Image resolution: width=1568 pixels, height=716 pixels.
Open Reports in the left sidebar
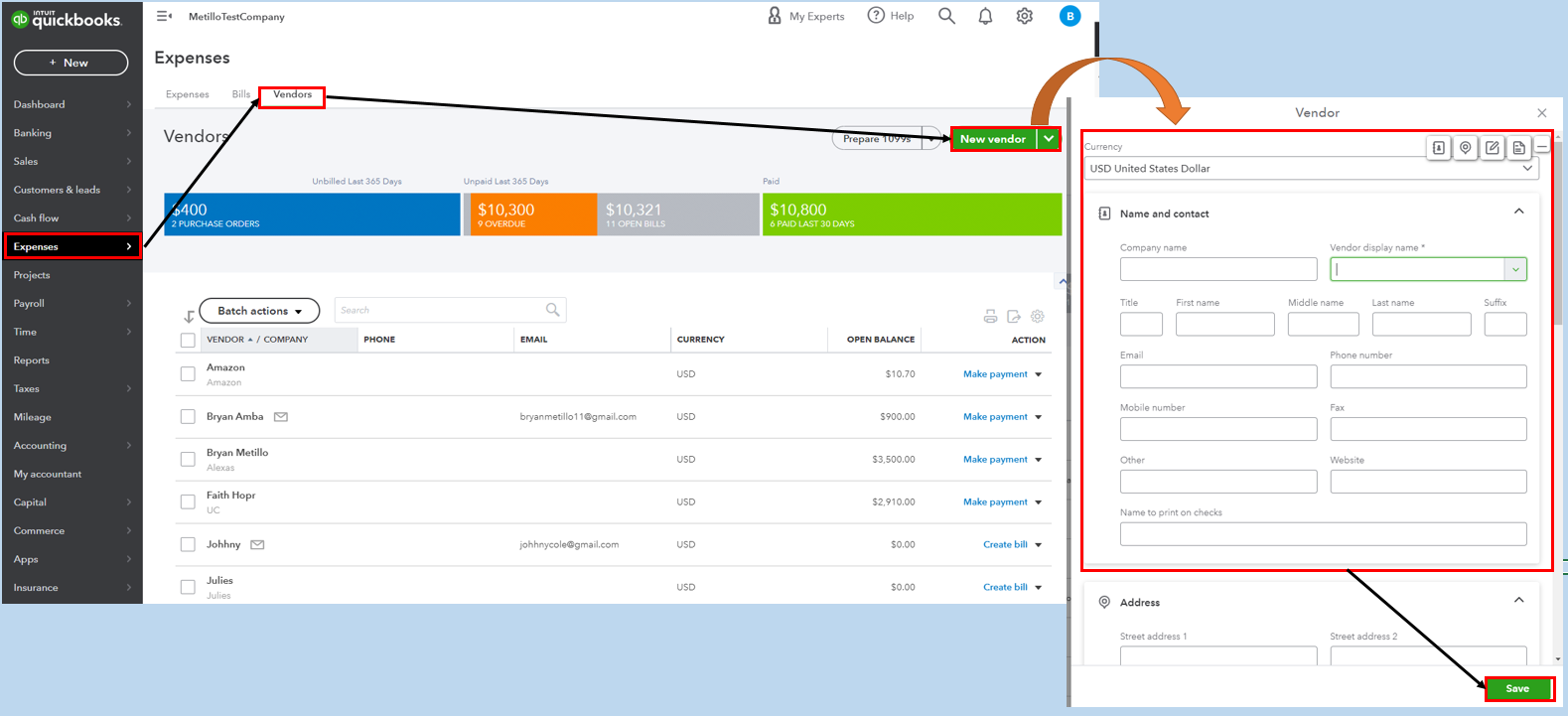[71, 360]
